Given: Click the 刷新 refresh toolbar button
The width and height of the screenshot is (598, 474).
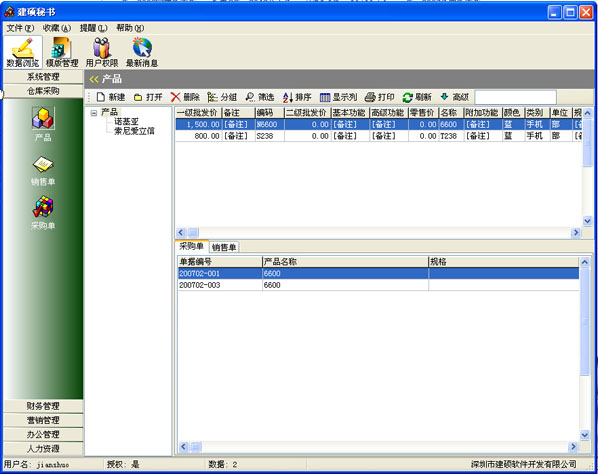Looking at the screenshot, I should point(417,97).
